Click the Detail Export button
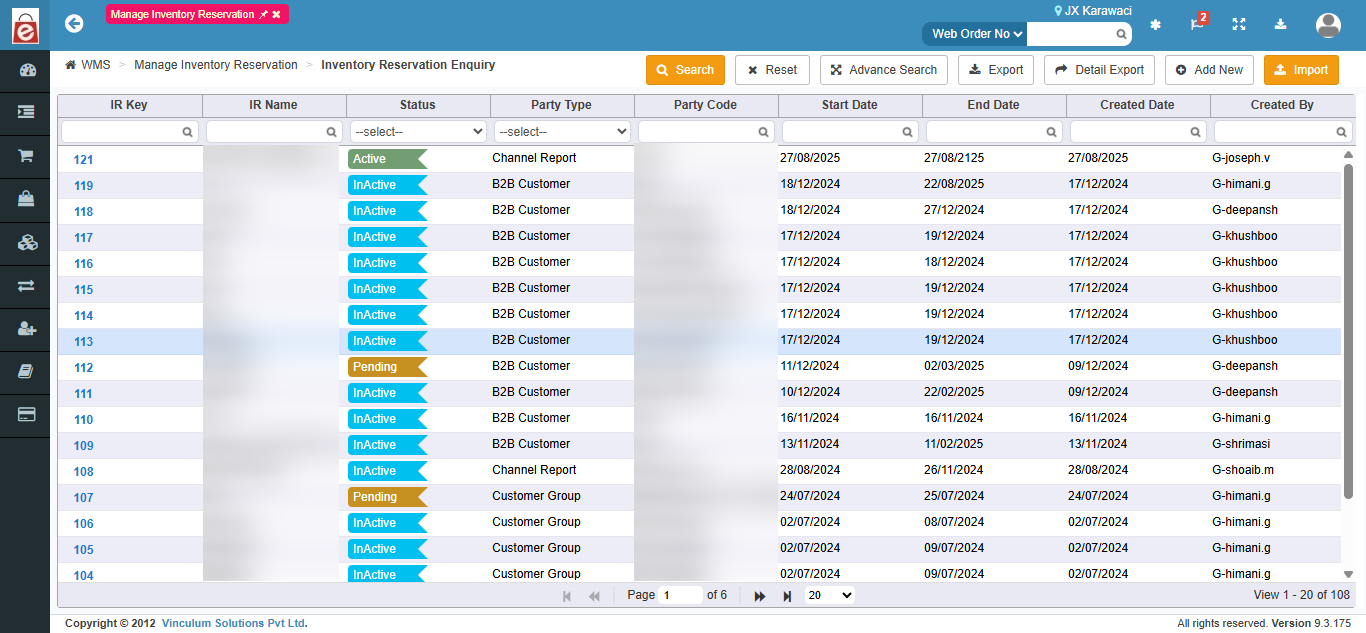The image size is (1366, 633). [1100, 70]
